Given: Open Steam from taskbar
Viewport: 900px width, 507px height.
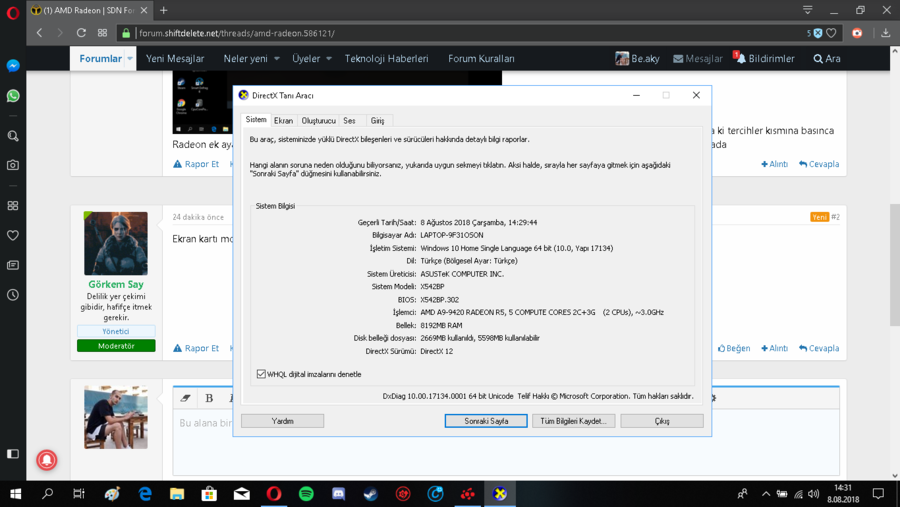Looking at the screenshot, I should pyautogui.click(x=371, y=493).
